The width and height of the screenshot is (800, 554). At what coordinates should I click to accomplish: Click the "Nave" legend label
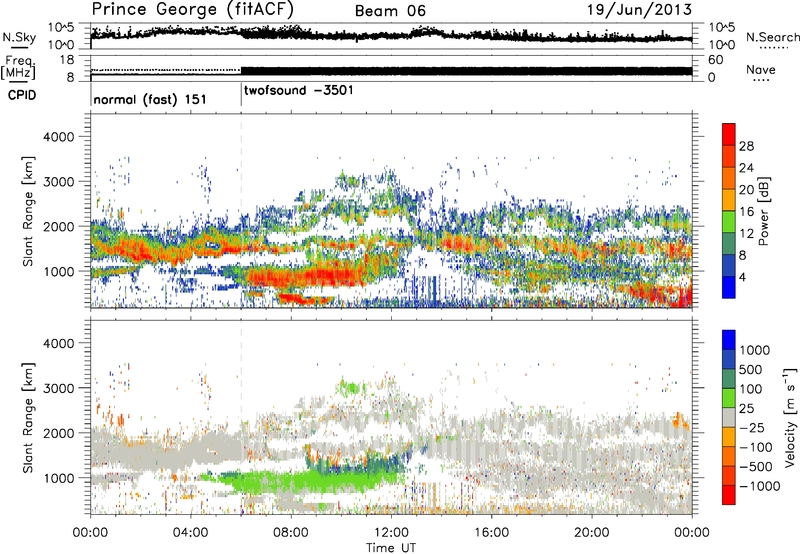[x=761, y=69]
